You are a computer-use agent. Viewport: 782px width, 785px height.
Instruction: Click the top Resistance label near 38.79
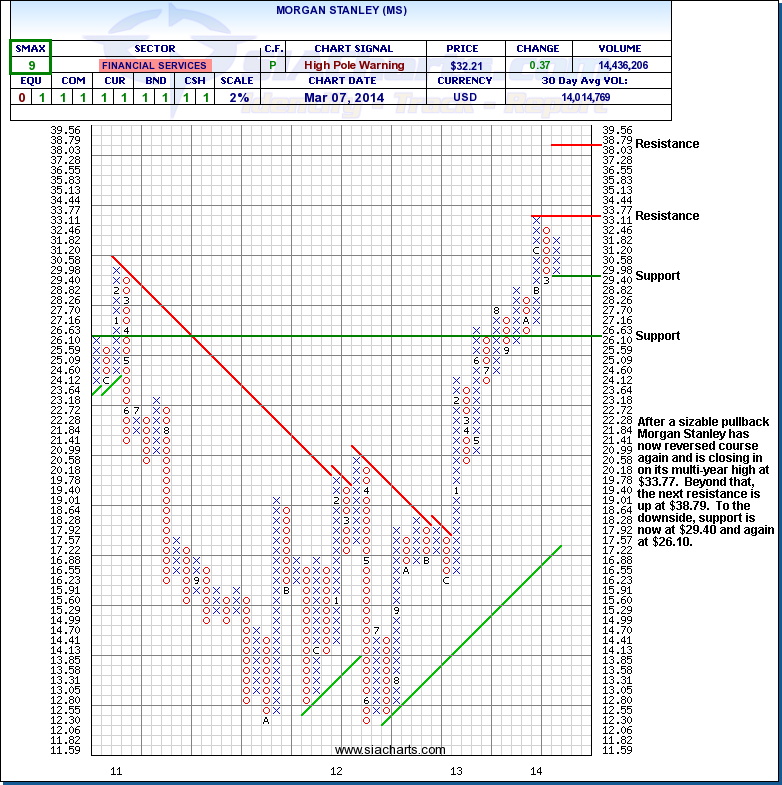tap(667, 144)
